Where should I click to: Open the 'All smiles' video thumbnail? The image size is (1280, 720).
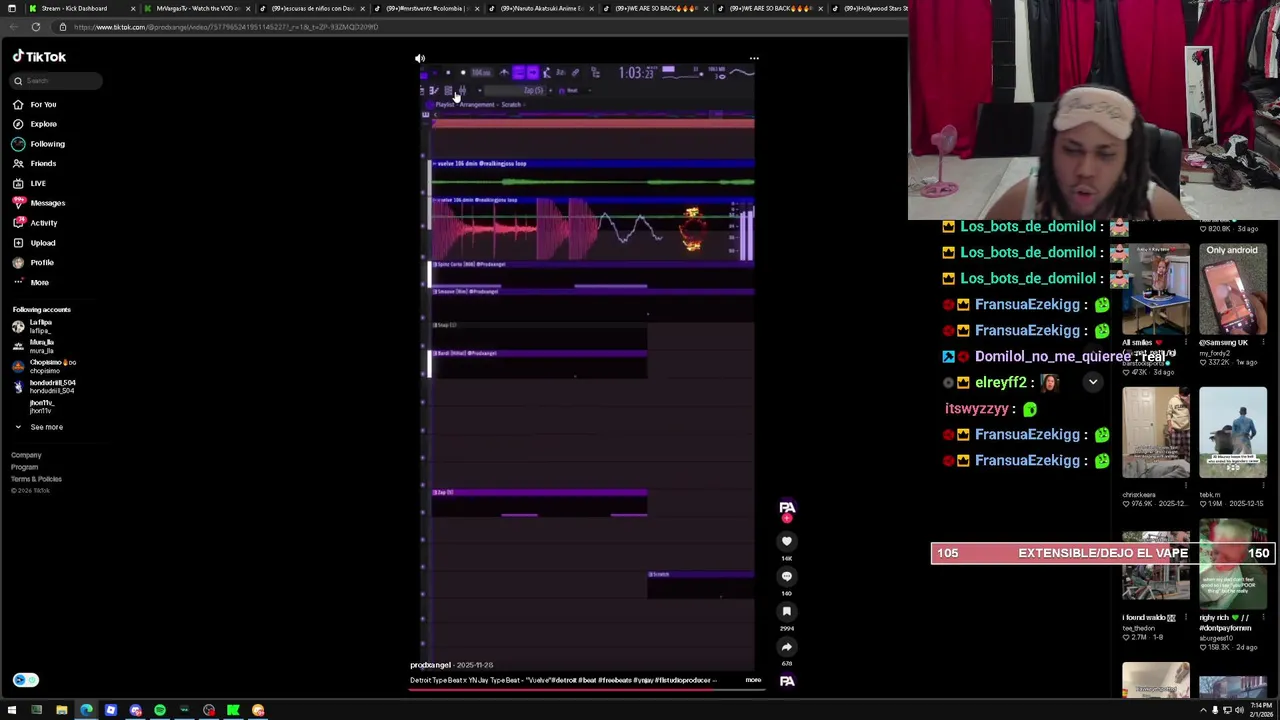[1156, 288]
